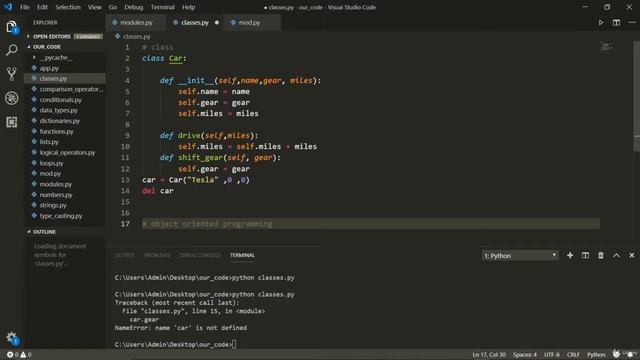This screenshot has height=360, width=640.
Task: Click the classes.py breadcrumb
Action: pos(133,36)
